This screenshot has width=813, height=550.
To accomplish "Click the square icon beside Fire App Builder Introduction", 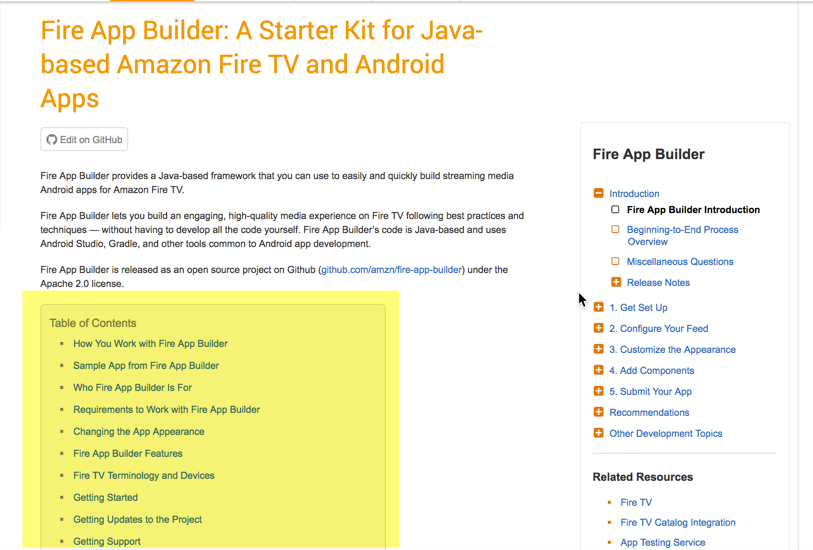I will click(x=615, y=209).
